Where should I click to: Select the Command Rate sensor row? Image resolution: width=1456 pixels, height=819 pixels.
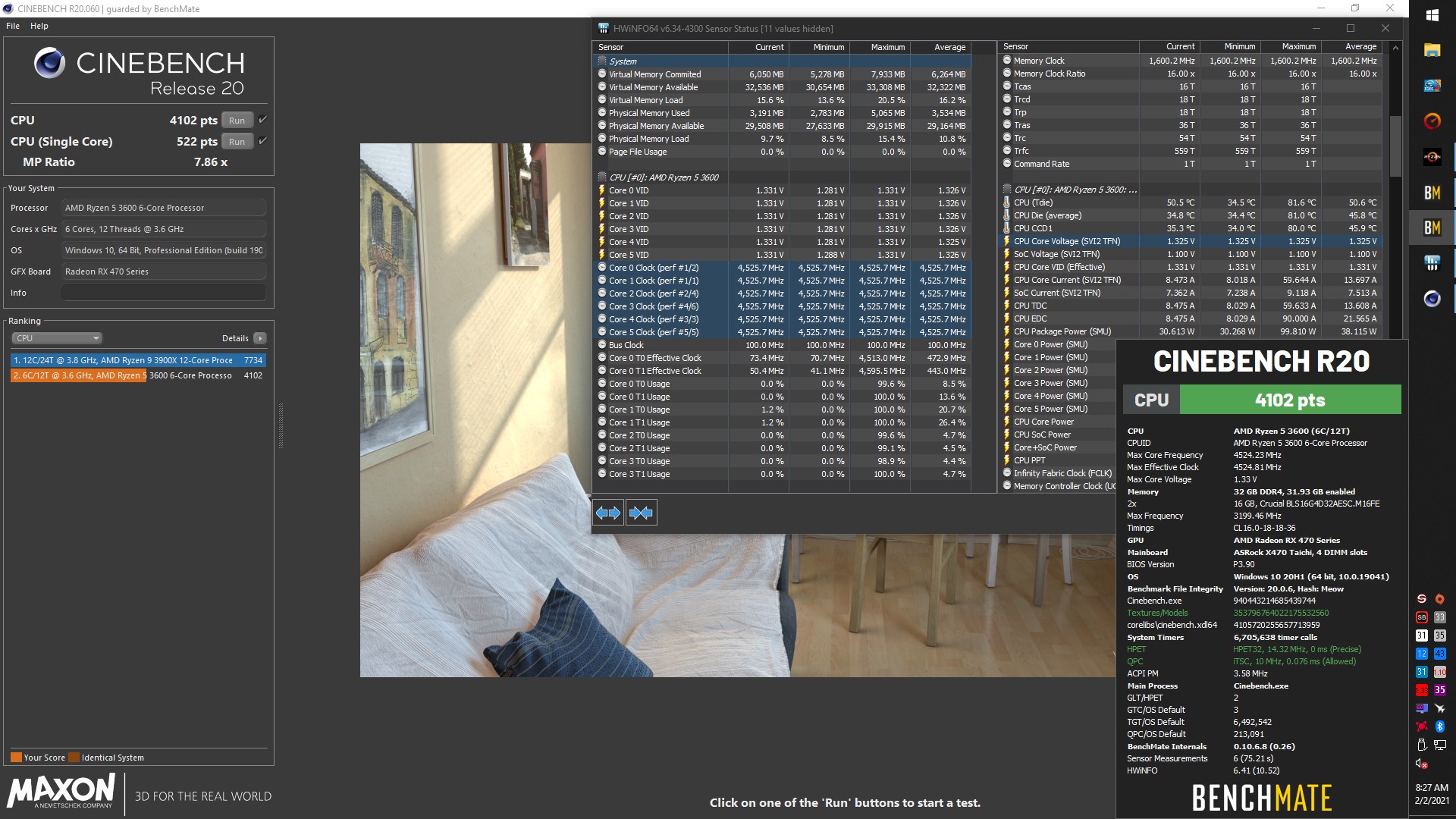coord(1191,164)
